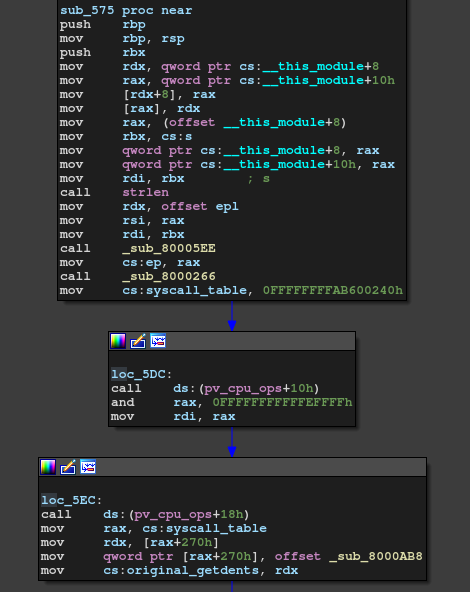The width and height of the screenshot is (470, 592).
Task: Click the edit pencil icon on loc_5EC block
Action: coord(68,467)
